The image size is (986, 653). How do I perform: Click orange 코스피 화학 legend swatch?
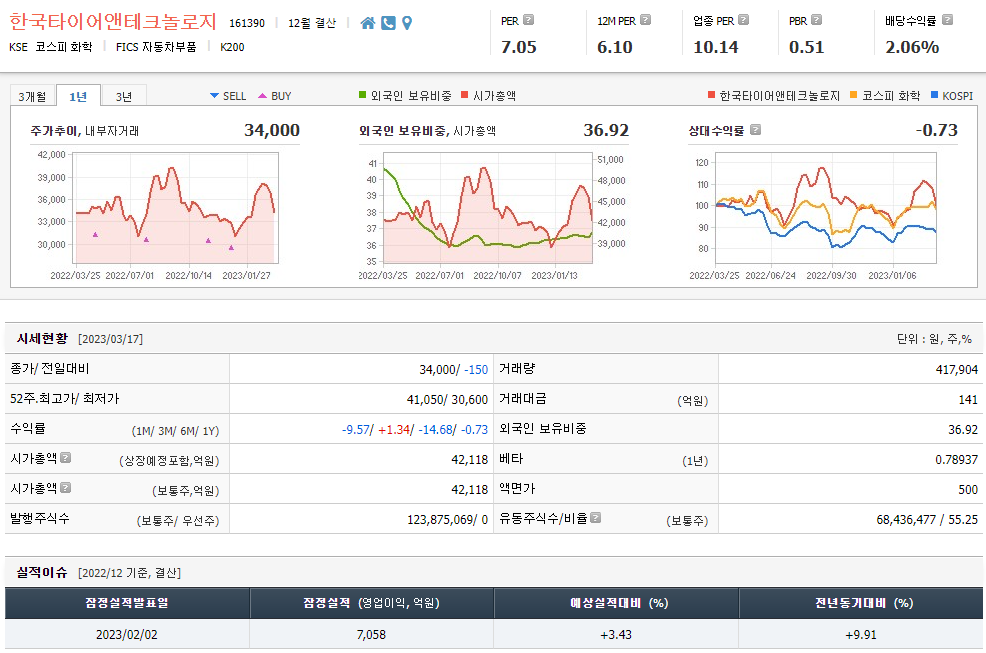coord(853,95)
